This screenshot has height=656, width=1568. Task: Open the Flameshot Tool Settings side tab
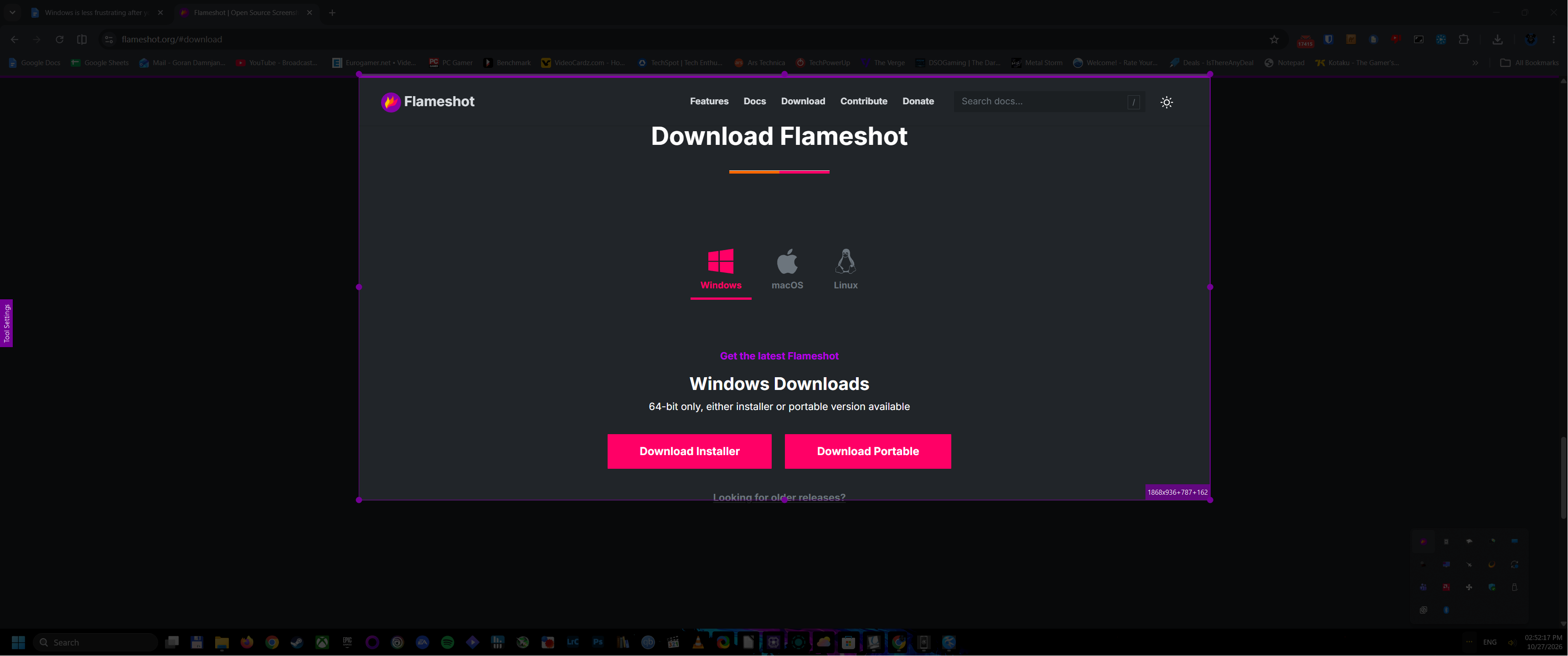[7, 323]
